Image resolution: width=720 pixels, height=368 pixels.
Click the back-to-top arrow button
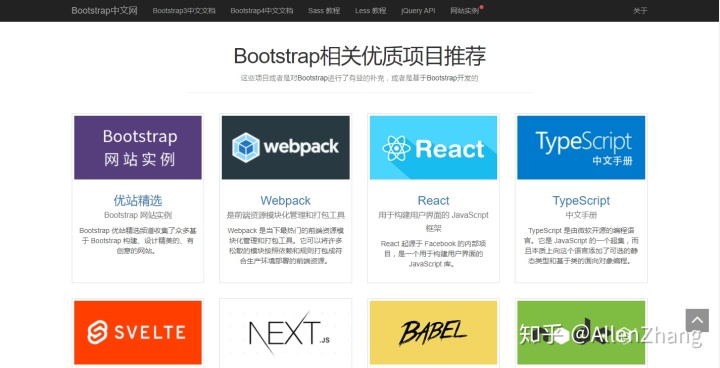(x=697, y=320)
